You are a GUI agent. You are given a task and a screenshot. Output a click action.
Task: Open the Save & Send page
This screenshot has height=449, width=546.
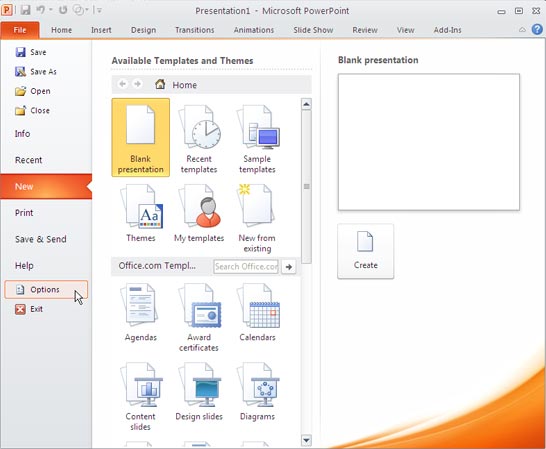41,239
